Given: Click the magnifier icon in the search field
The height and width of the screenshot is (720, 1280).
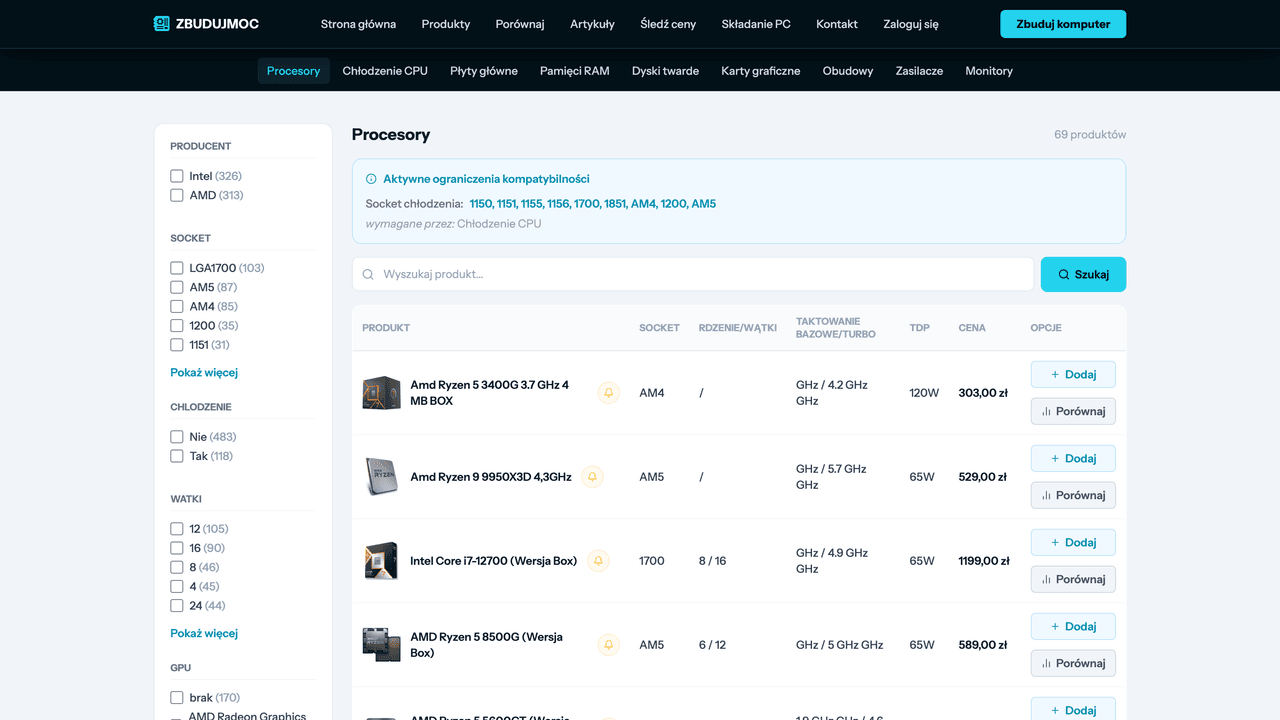Looking at the screenshot, I should point(368,274).
